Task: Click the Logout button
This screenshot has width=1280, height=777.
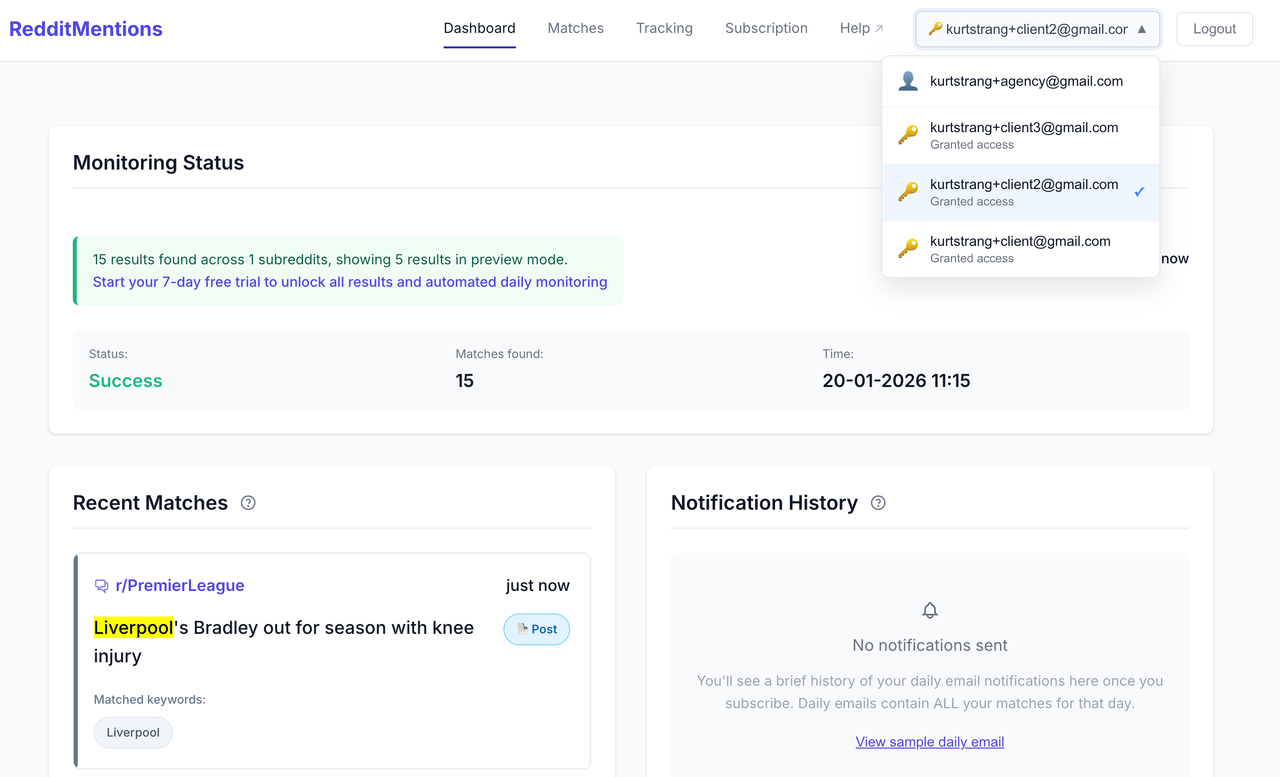Action: (x=1214, y=29)
